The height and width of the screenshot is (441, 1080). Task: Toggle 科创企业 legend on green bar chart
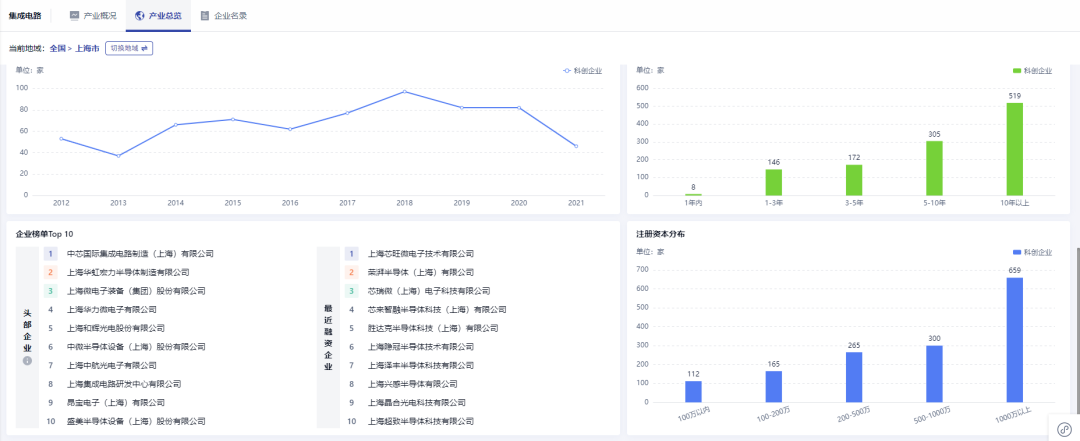1032,71
